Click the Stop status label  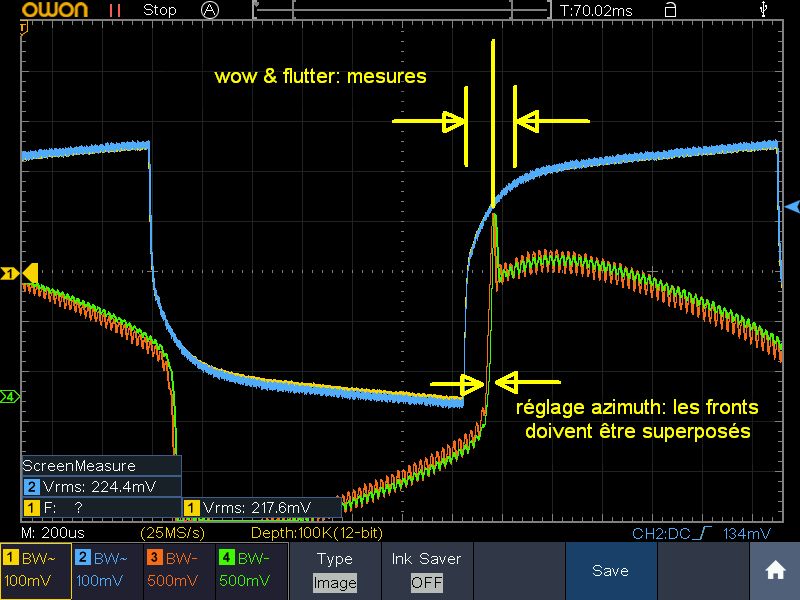(160, 10)
